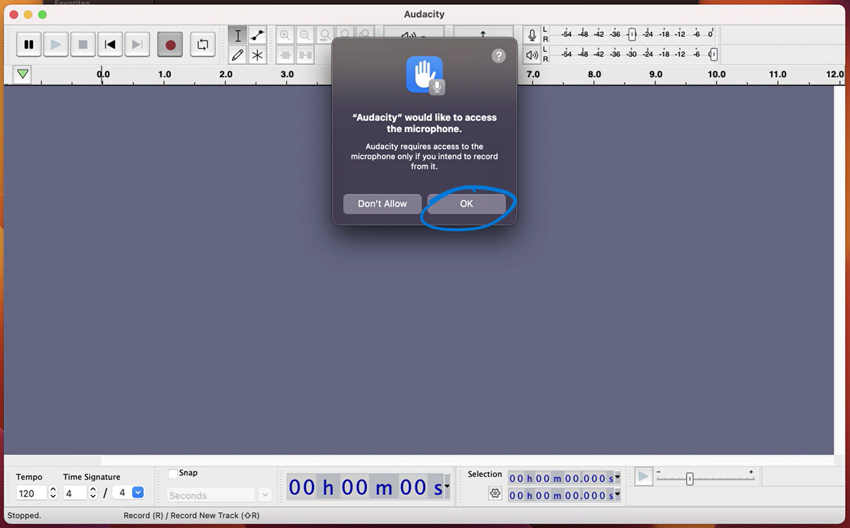Click the Play-at-Speed button
The height and width of the screenshot is (528, 850).
coord(643,477)
